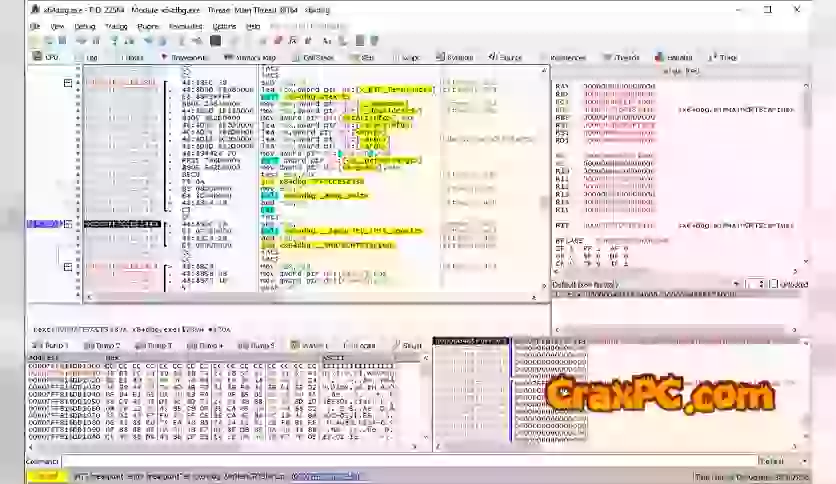Image resolution: width=836 pixels, height=484 pixels.
Task: Click the black square toolbar icon
Action: (x=215, y=41)
